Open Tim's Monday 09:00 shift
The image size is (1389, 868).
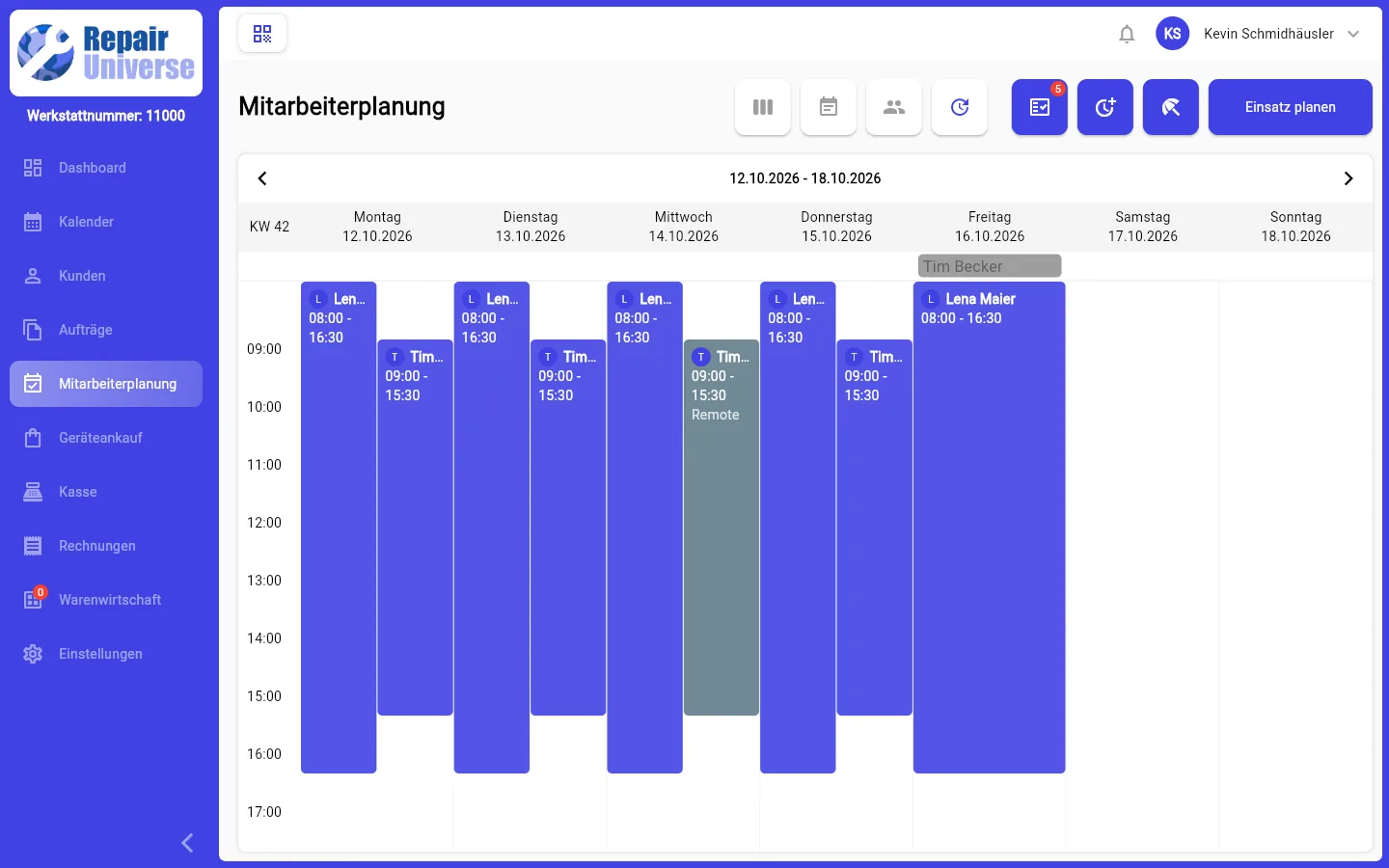pyautogui.click(x=415, y=528)
